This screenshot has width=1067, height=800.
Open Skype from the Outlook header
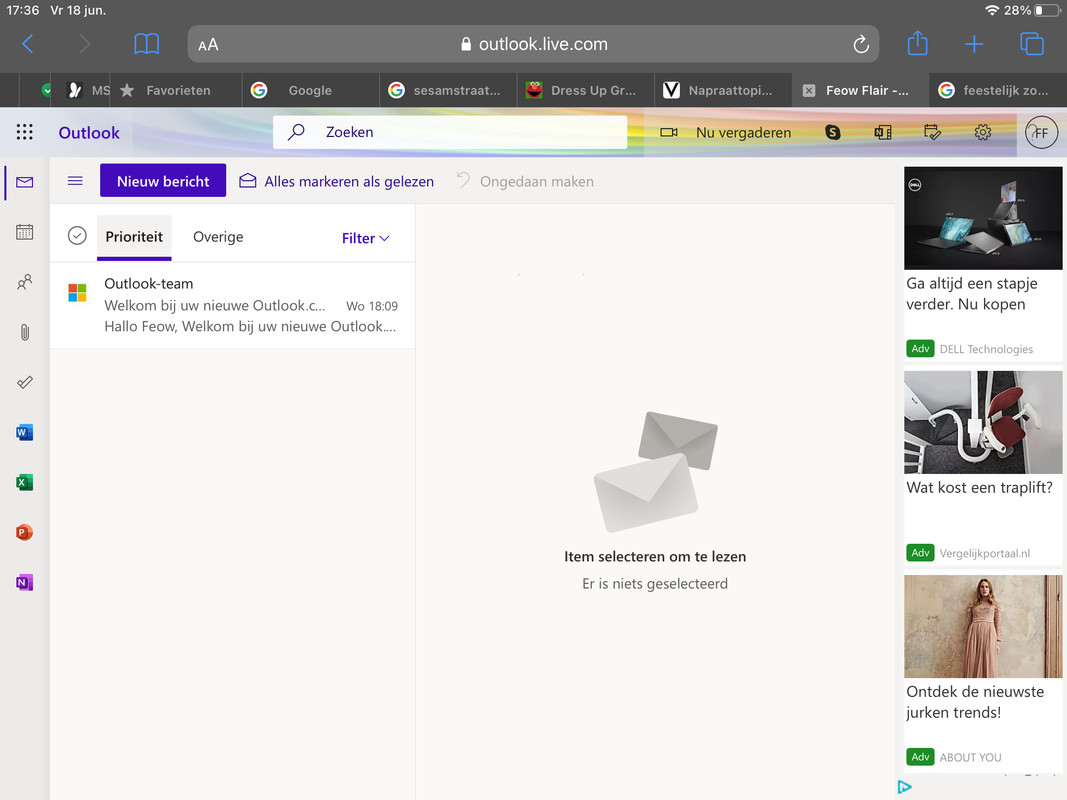coord(833,132)
